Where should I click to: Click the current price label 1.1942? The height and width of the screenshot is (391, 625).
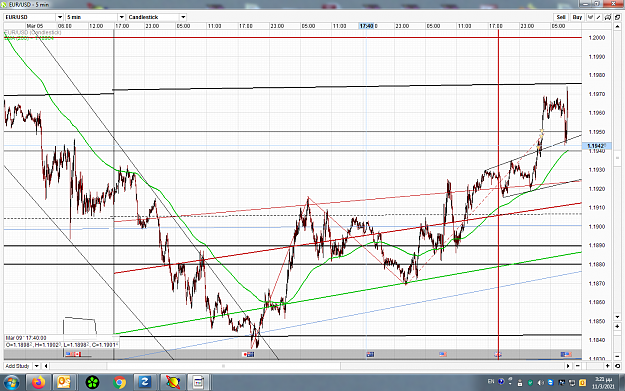click(x=596, y=146)
